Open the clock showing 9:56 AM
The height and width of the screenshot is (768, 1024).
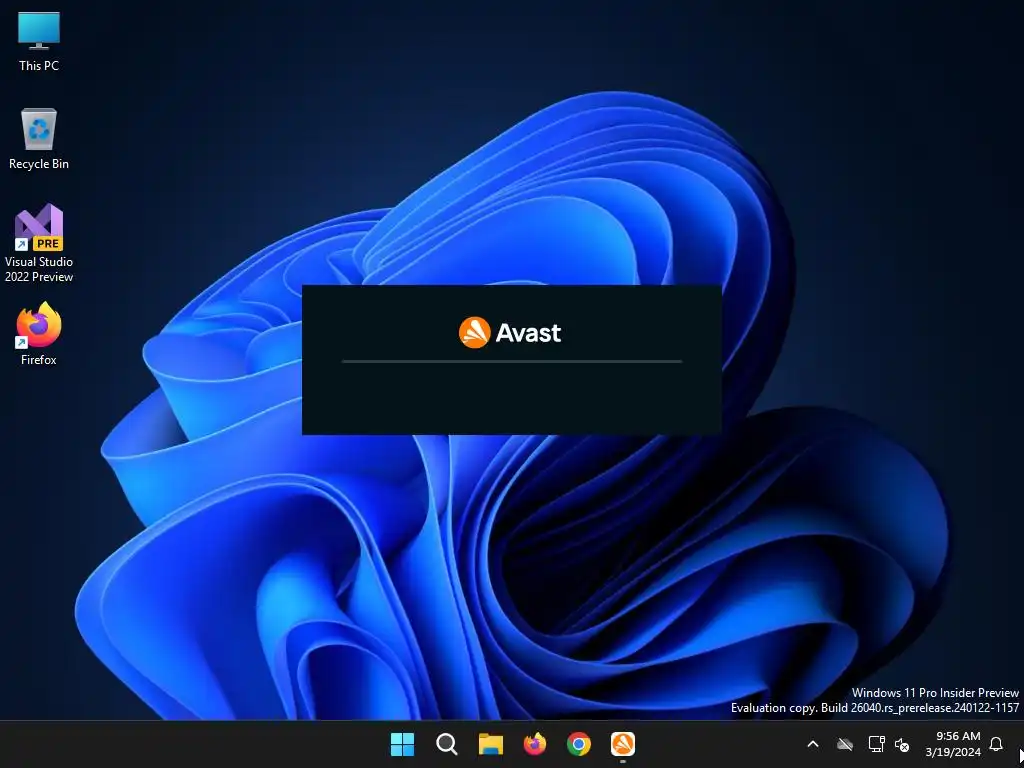pos(953,744)
